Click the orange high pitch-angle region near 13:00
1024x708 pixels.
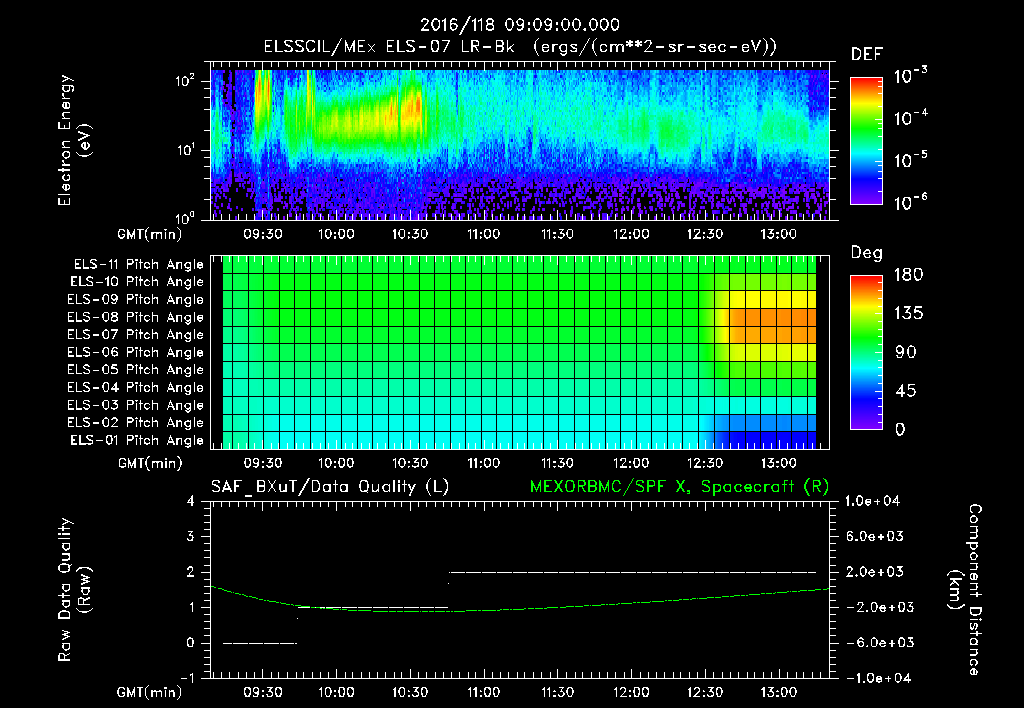[x=771, y=326]
